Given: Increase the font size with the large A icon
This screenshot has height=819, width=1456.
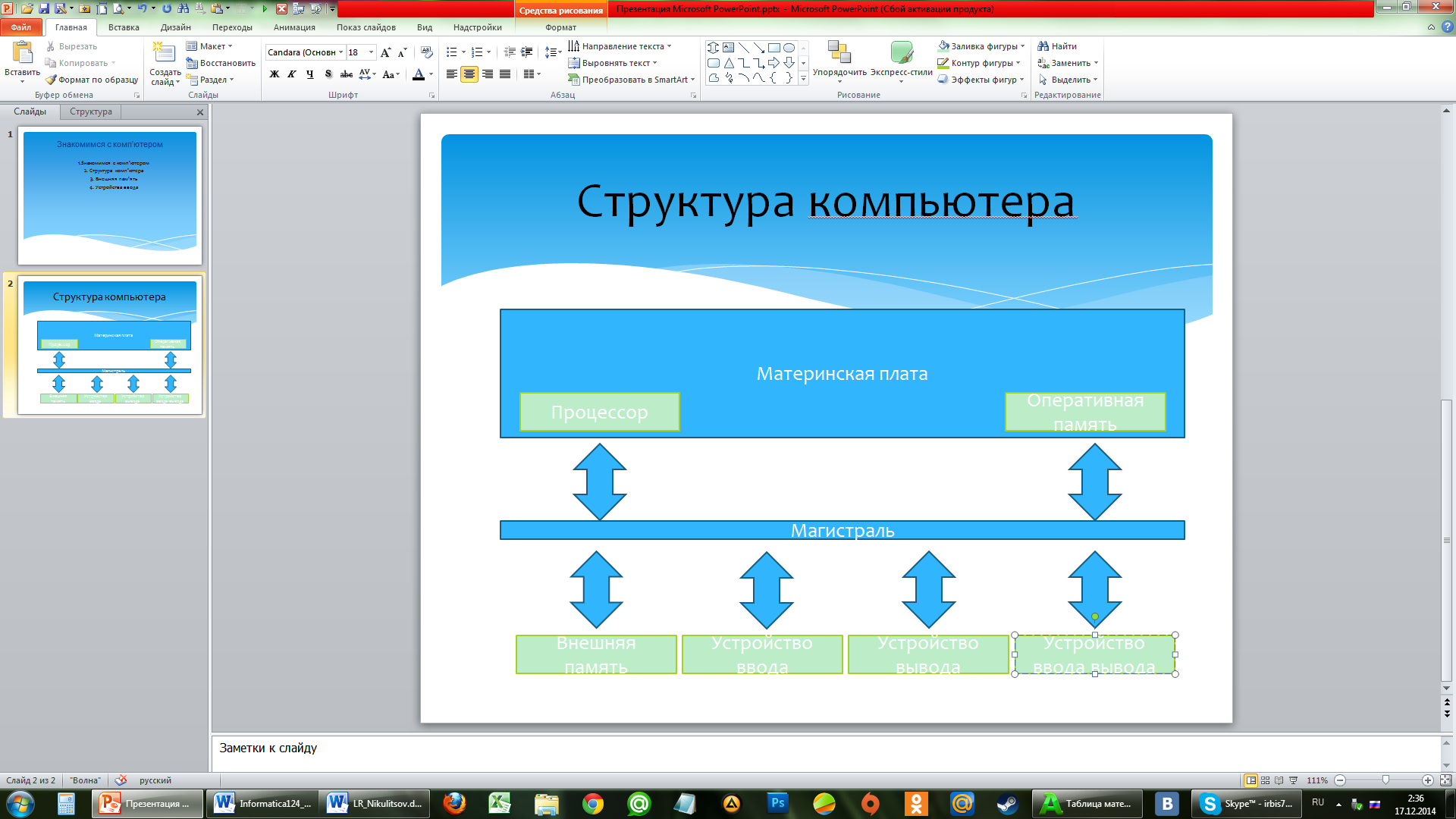Looking at the screenshot, I should coord(386,52).
